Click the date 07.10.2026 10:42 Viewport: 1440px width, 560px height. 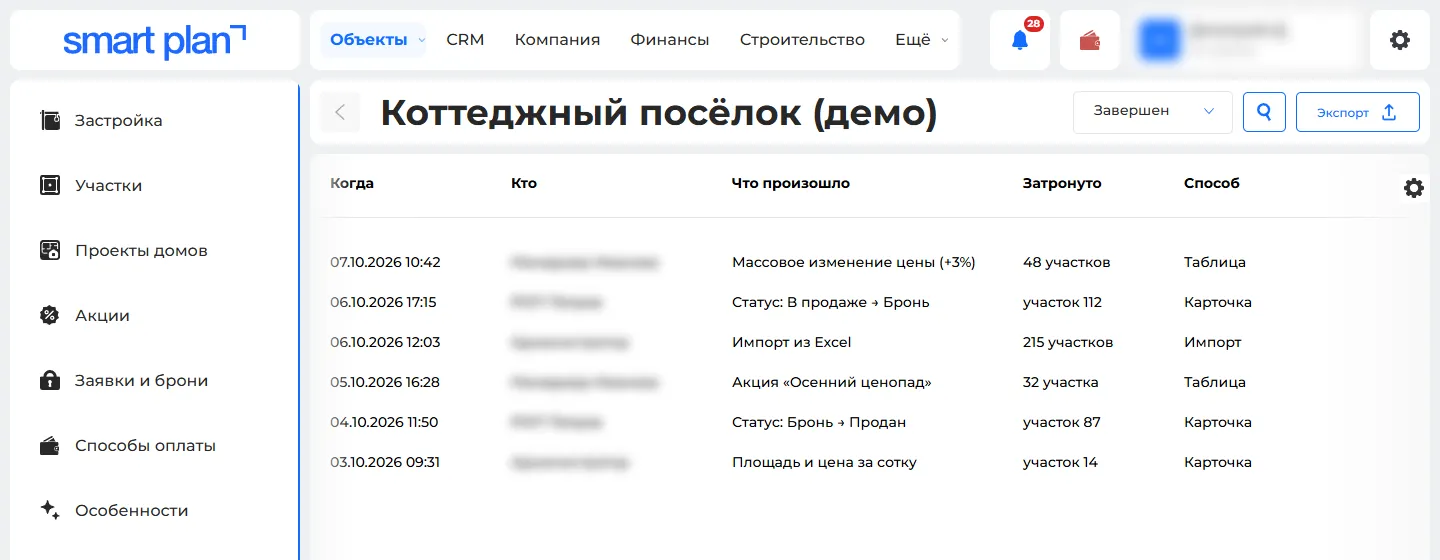(385, 263)
